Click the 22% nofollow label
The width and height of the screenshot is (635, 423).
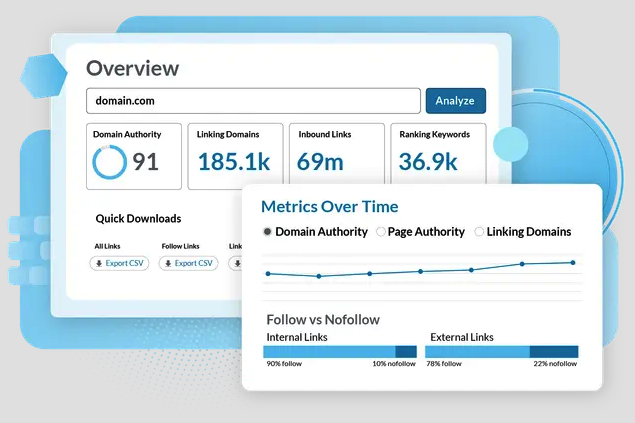(x=555, y=363)
